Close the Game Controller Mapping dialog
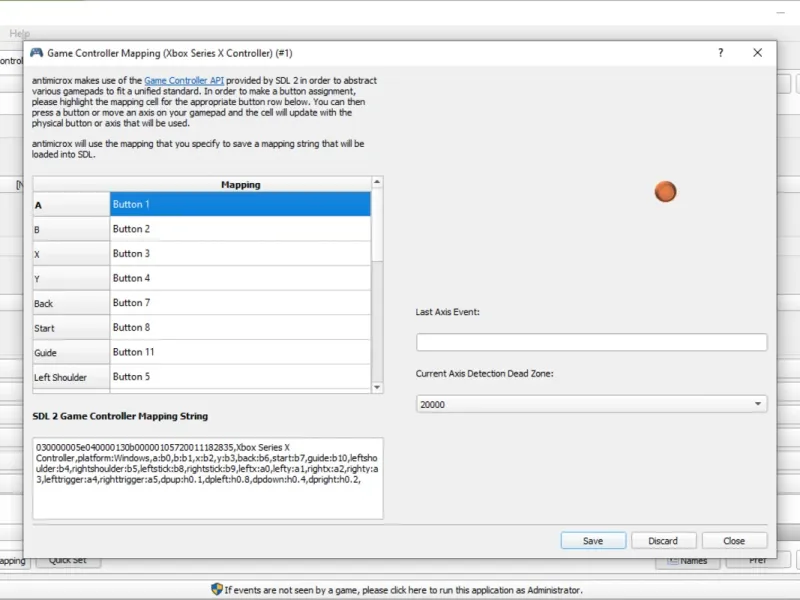The height and width of the screenshot is (600, 800). (758, 53)
